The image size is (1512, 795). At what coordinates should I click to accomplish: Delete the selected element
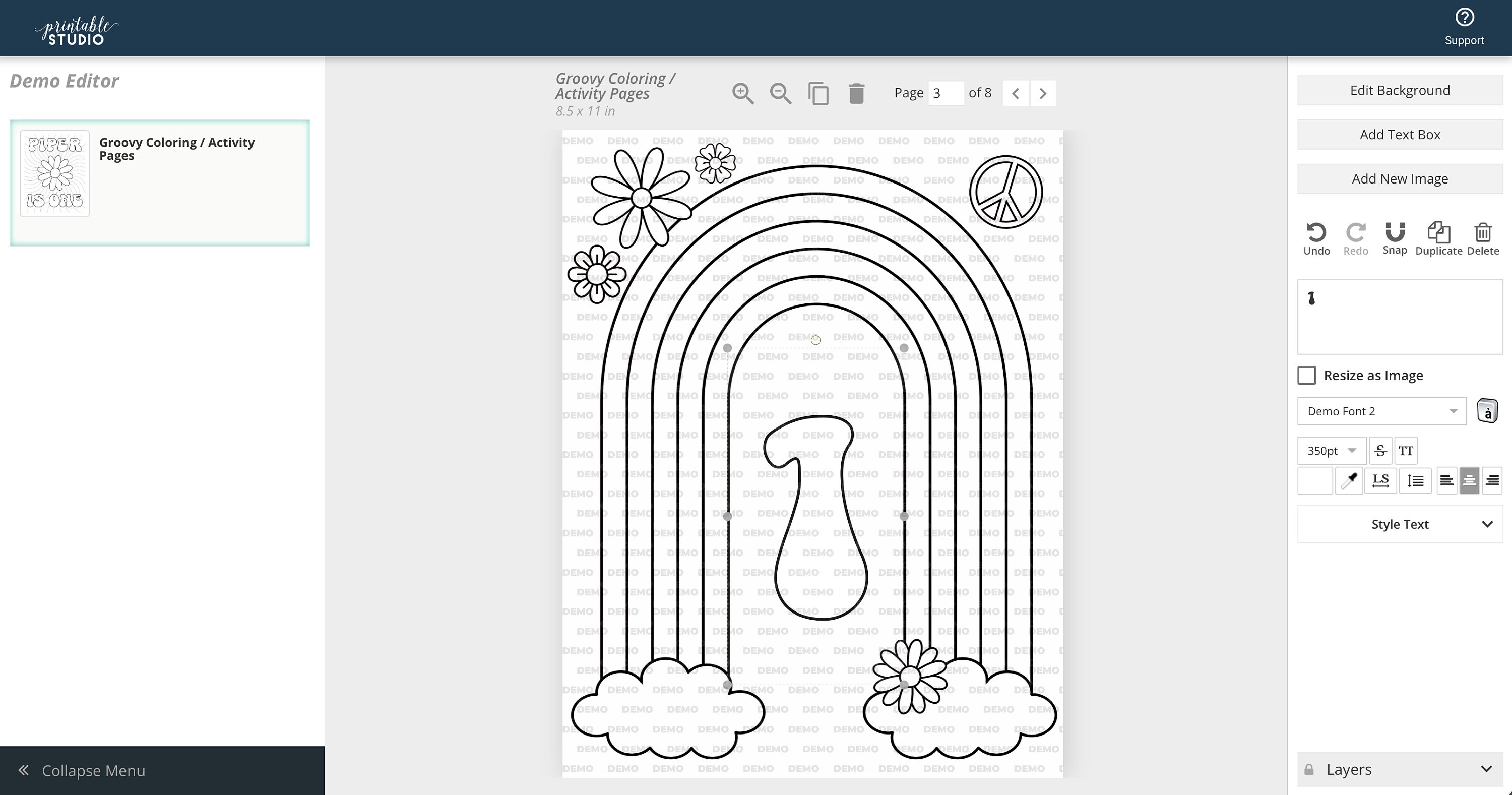pos(1483,239)
